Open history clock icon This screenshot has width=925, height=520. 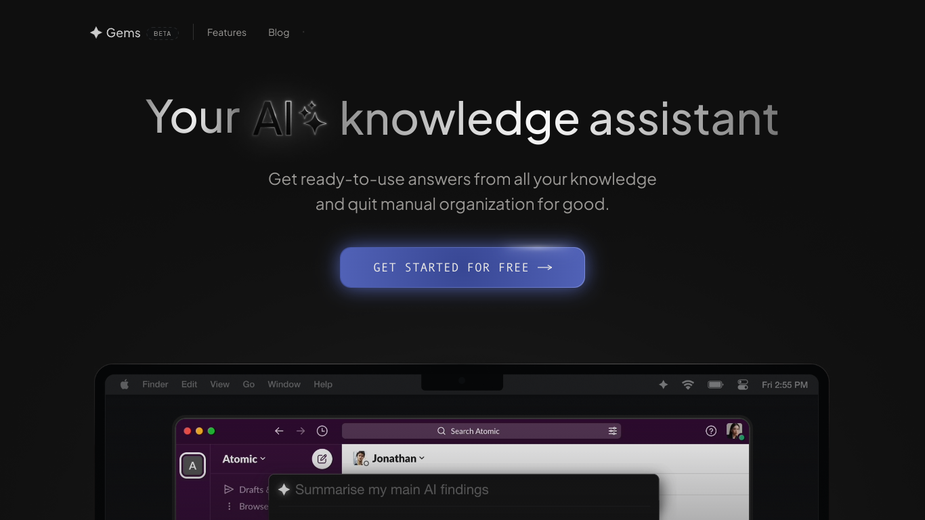click(x=322, y=431)
